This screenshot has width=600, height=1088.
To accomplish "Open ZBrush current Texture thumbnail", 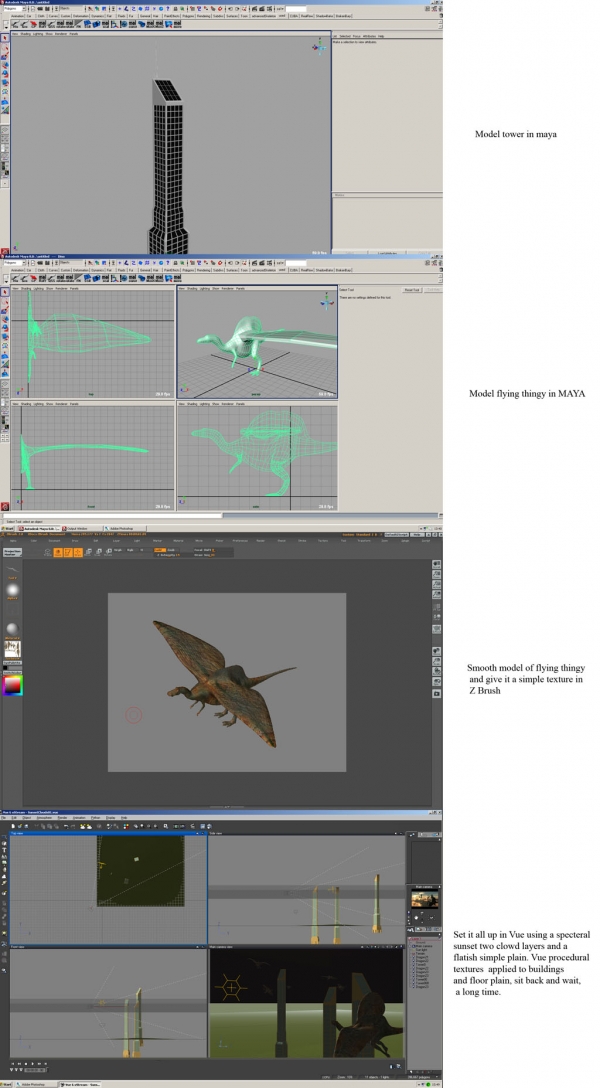I will [x=12, y=649].
